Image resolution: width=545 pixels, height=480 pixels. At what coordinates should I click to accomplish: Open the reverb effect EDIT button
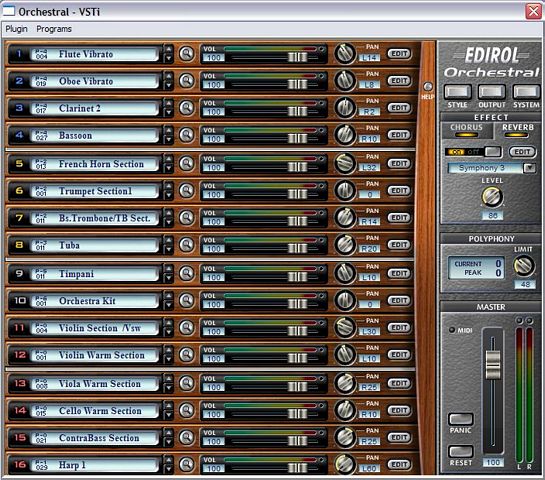pyautogui.click(x=522, y=152)
